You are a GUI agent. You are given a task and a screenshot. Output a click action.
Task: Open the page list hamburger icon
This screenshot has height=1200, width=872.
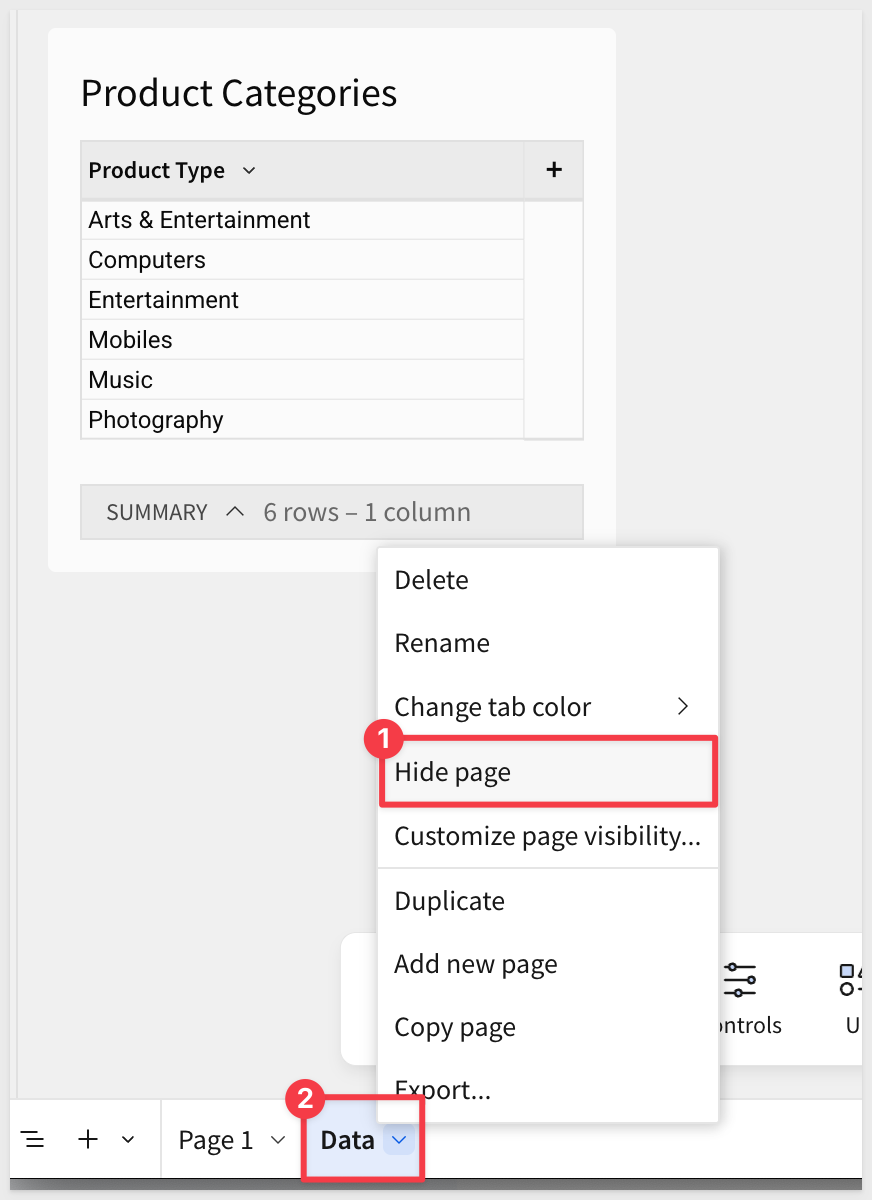tap(33, 1140)
